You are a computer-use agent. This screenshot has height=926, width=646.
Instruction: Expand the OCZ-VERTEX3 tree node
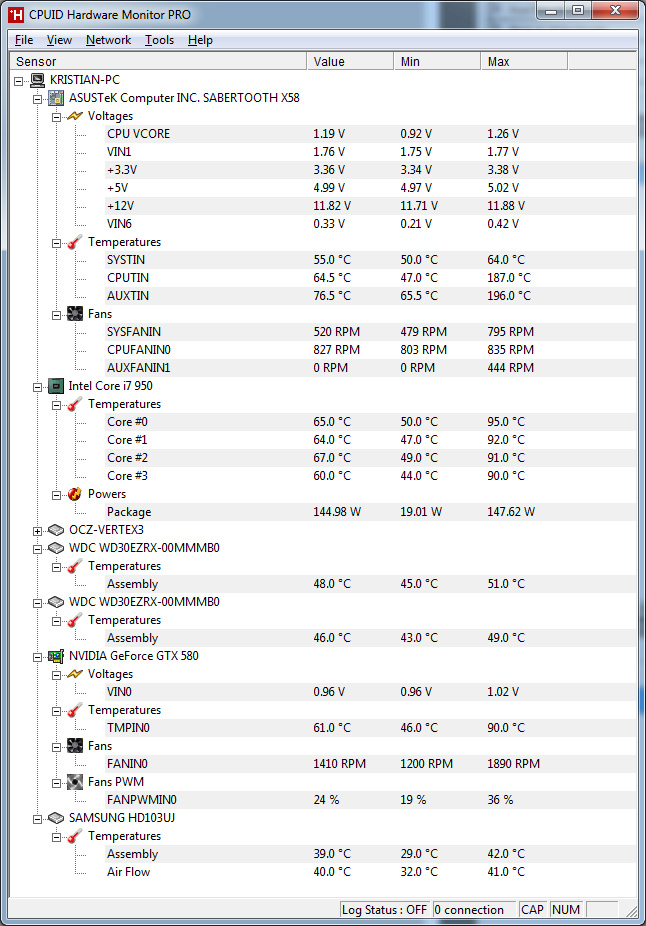[x=38, y=531]
